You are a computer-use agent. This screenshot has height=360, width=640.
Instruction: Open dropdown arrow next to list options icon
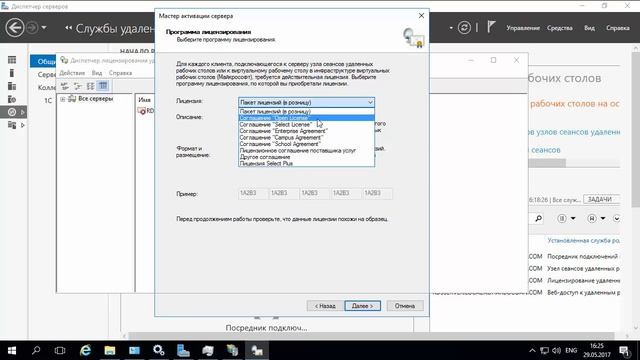pos(573,218)
